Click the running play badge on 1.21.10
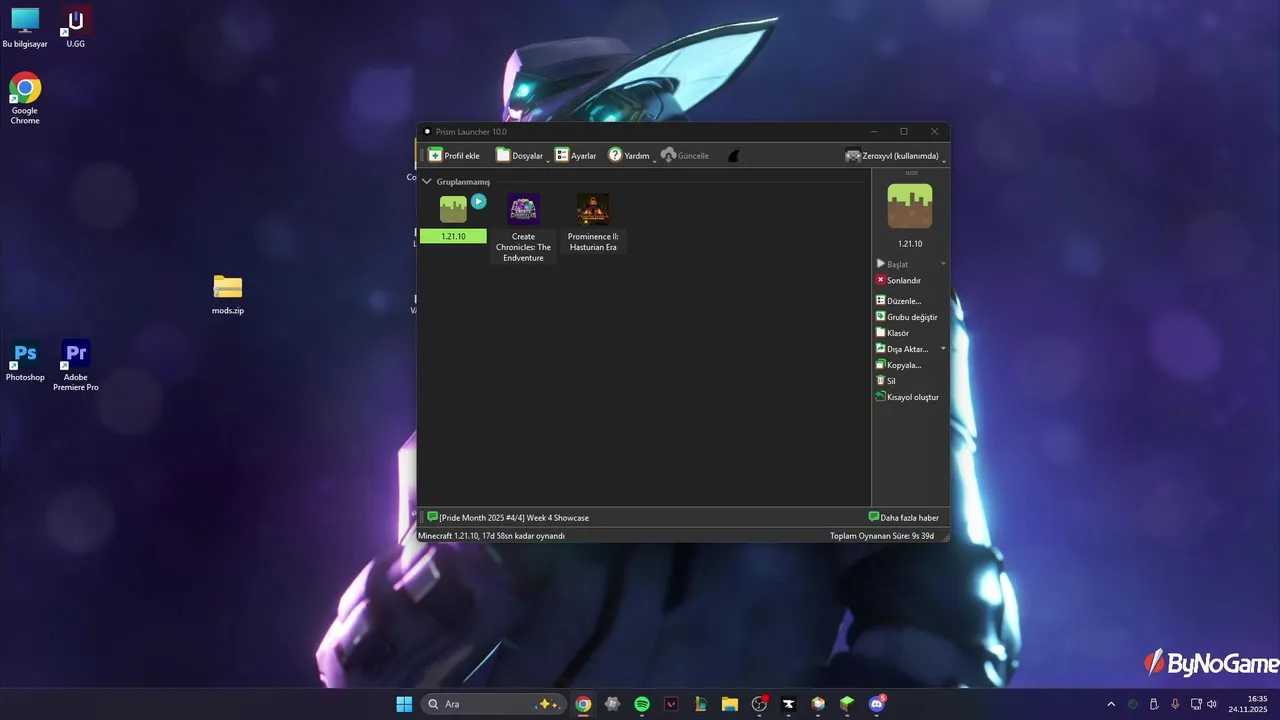 pos(478,201)
